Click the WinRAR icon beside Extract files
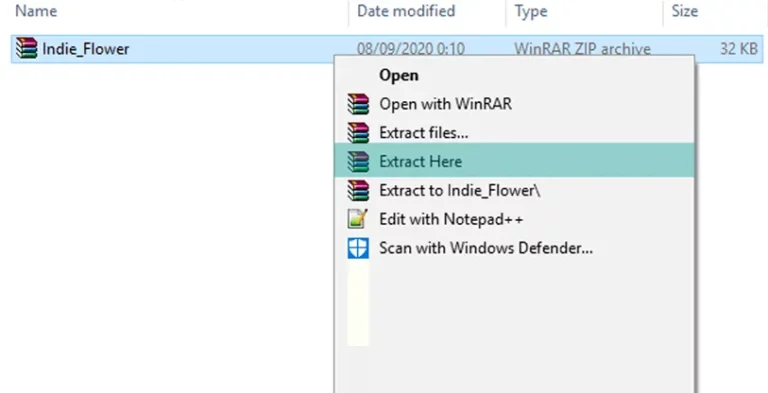Screen dimensions: 768x393 click(358, 133)
